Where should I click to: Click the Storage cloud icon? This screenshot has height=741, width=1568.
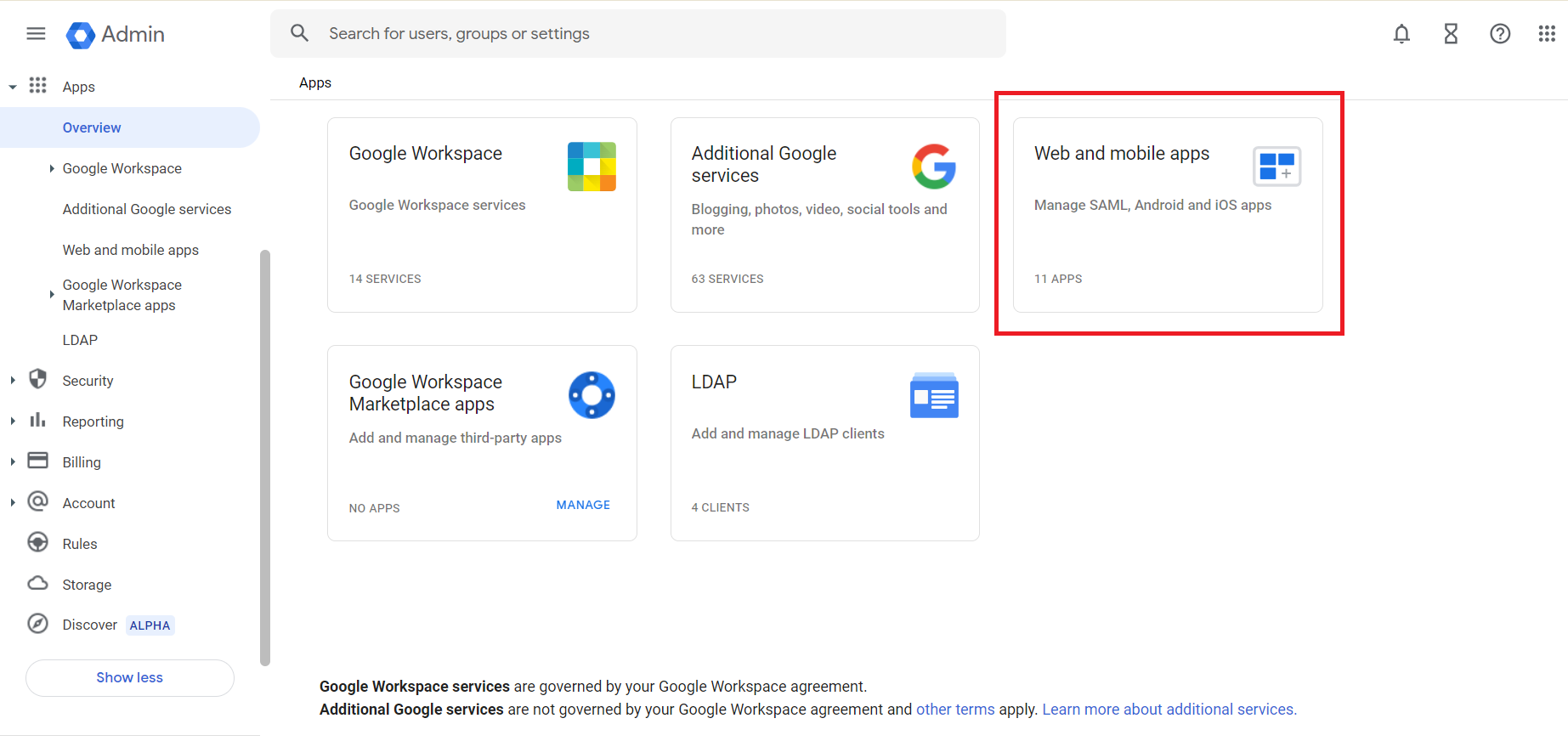(37, 583)
